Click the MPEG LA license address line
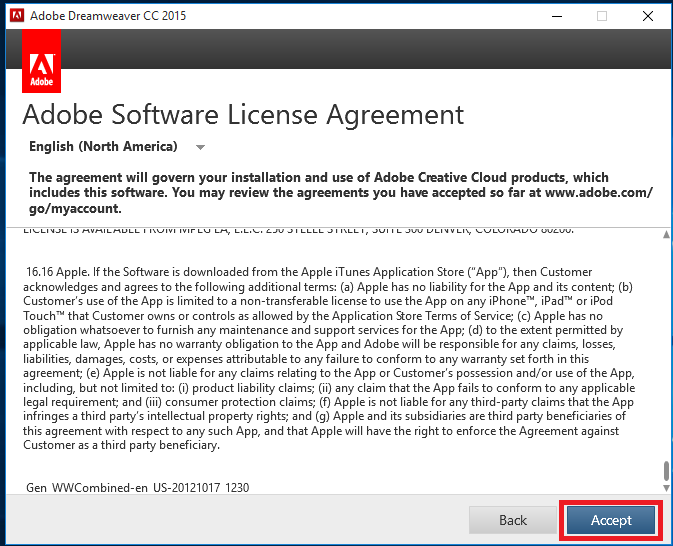This screenshot has height=546, width=673. [301, 230]
